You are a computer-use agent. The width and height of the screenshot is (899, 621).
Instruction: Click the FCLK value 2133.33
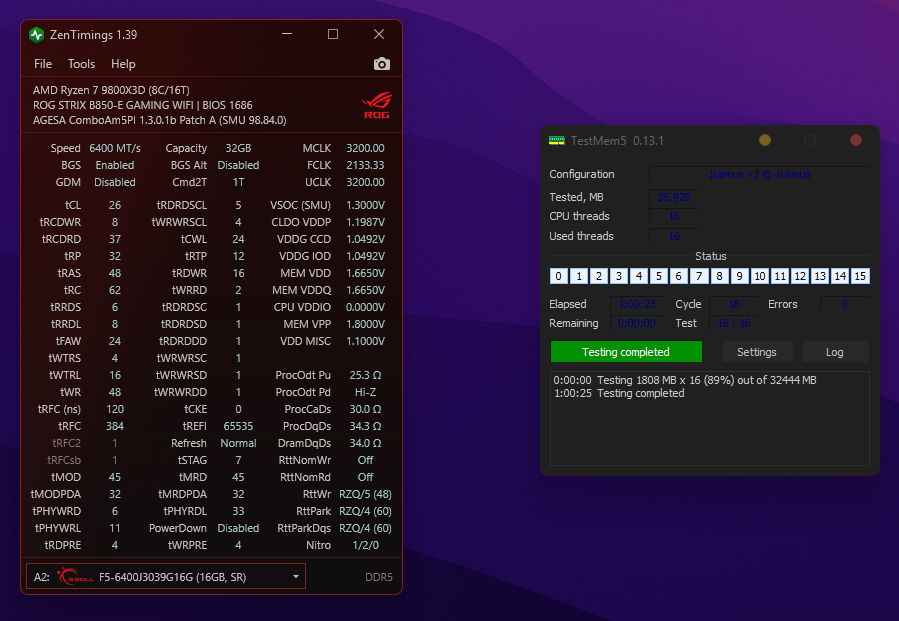365,165
